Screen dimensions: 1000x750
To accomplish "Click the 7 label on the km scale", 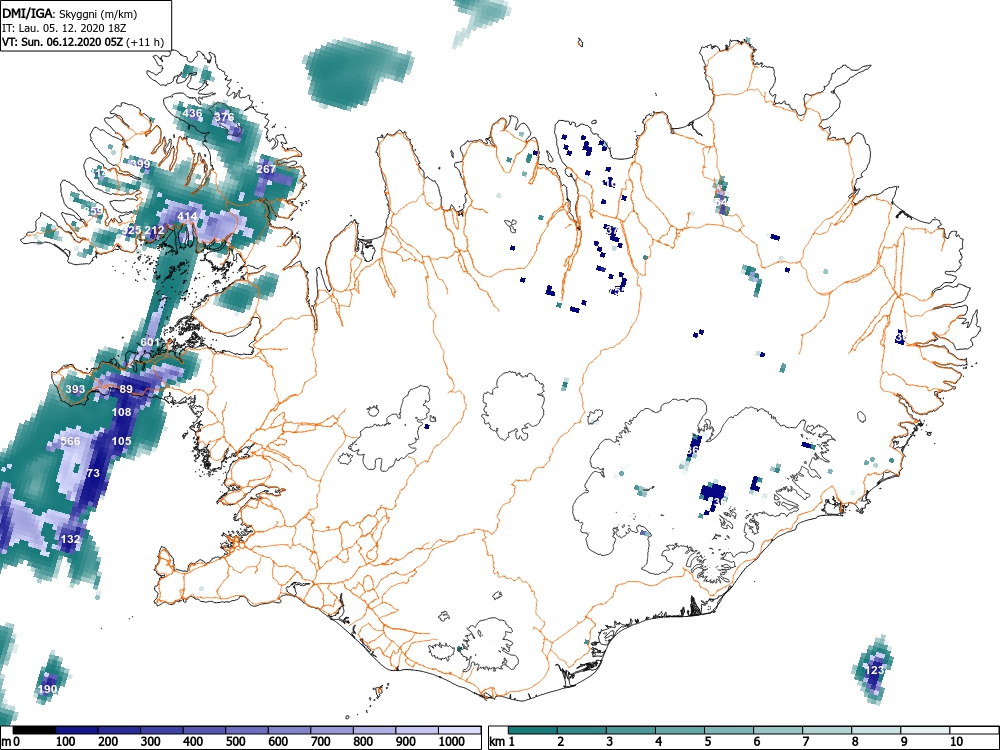I will 805,741.
